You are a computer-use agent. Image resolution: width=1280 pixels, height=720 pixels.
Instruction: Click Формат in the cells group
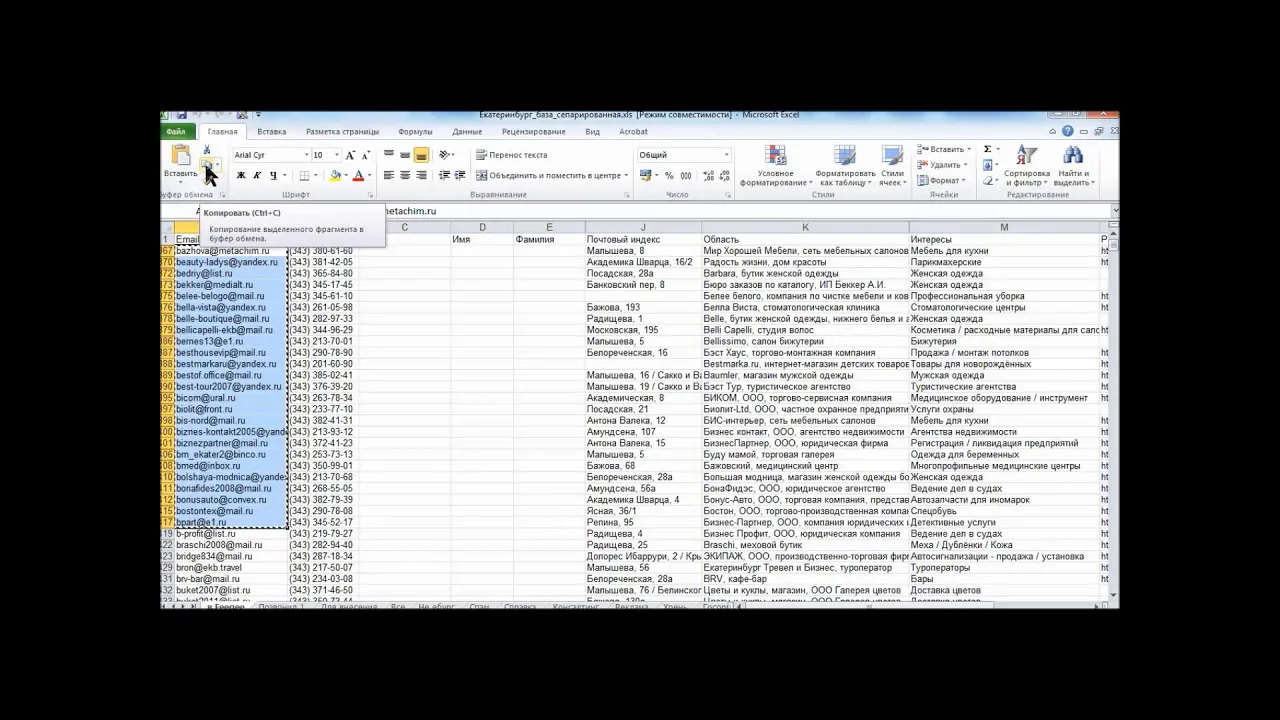(x=941, y=181)
